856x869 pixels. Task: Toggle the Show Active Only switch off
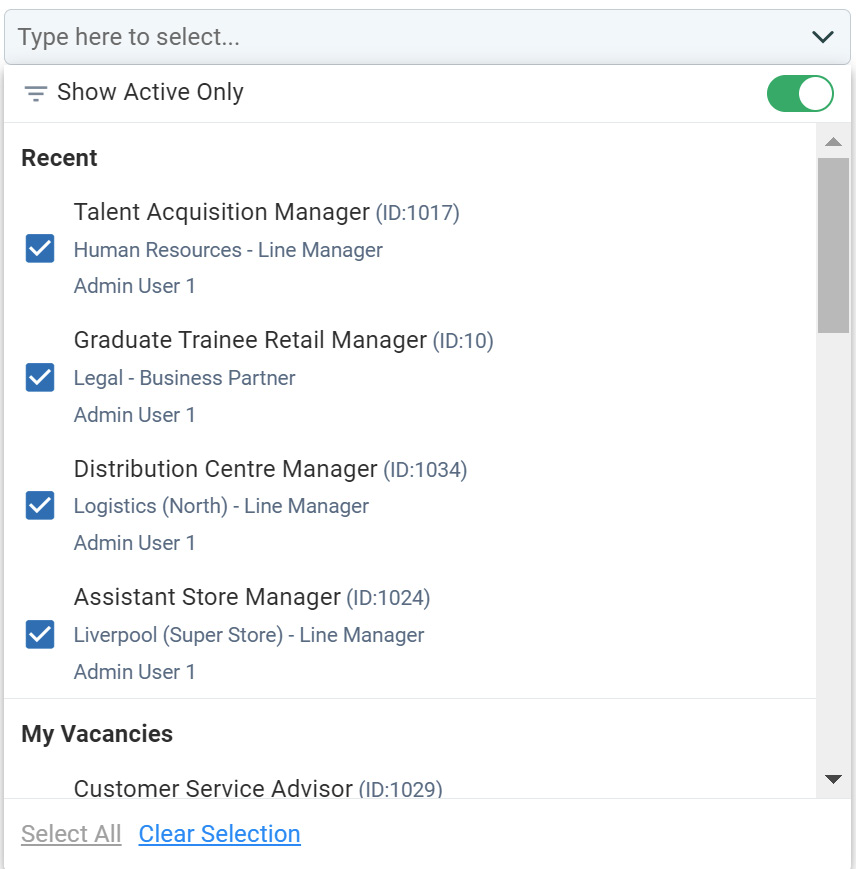[800, 93]
